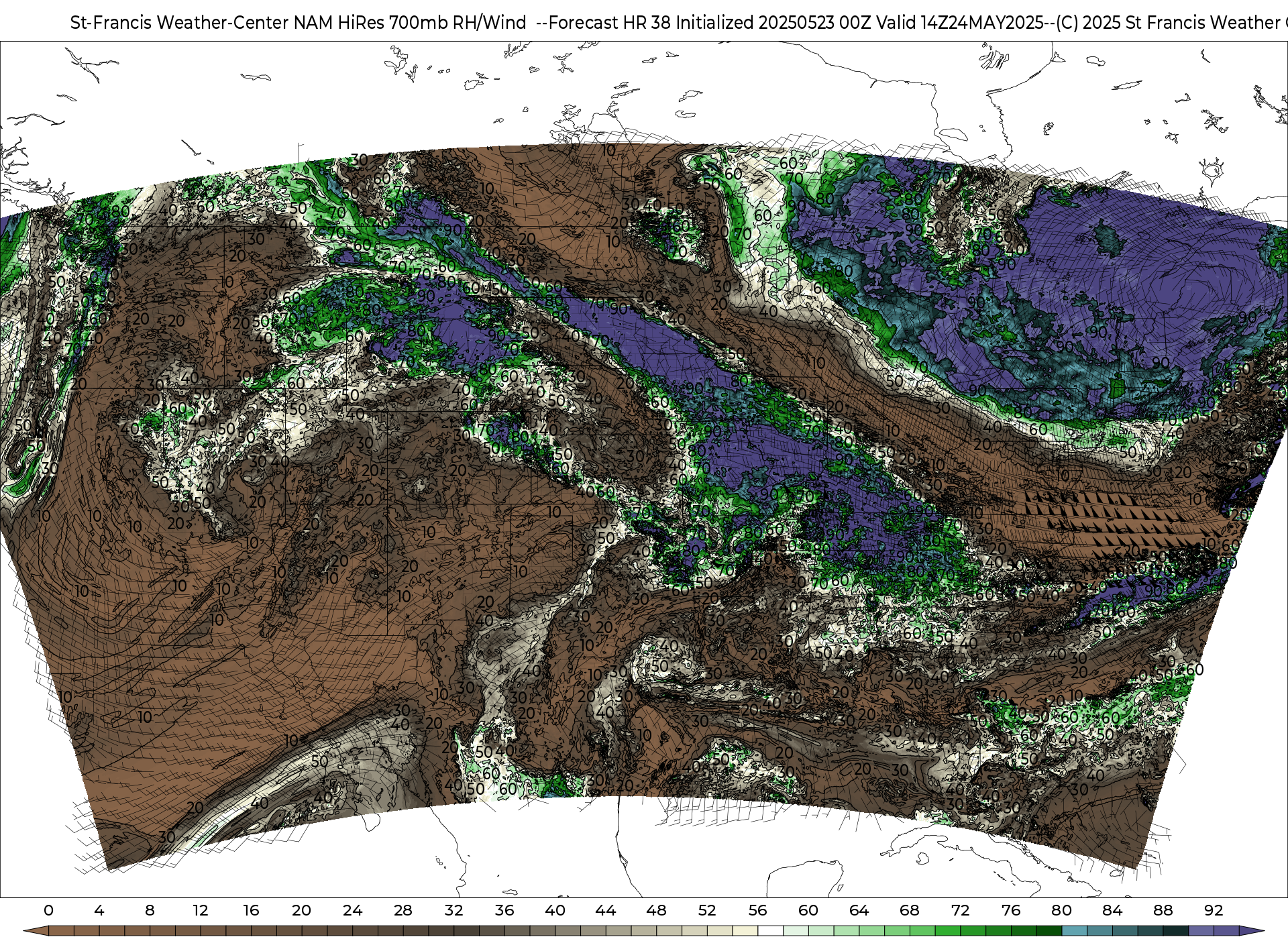Screen dimensions: 1288x939
Task: Click the colorbar label "92"
Action: (1214, 910)
